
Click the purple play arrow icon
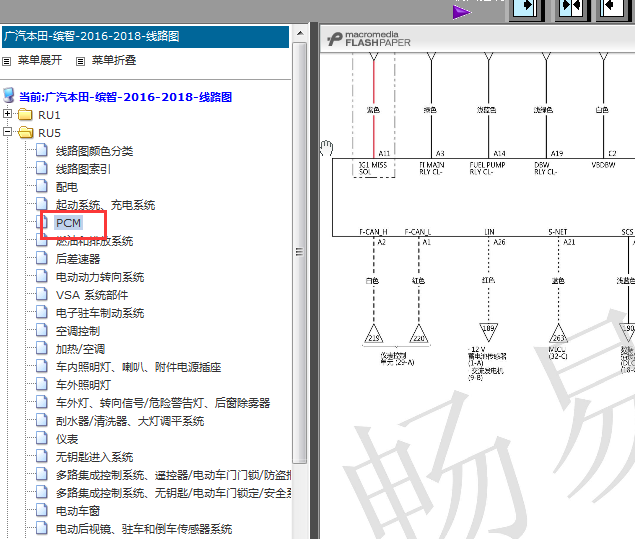(x=461, y=12)
